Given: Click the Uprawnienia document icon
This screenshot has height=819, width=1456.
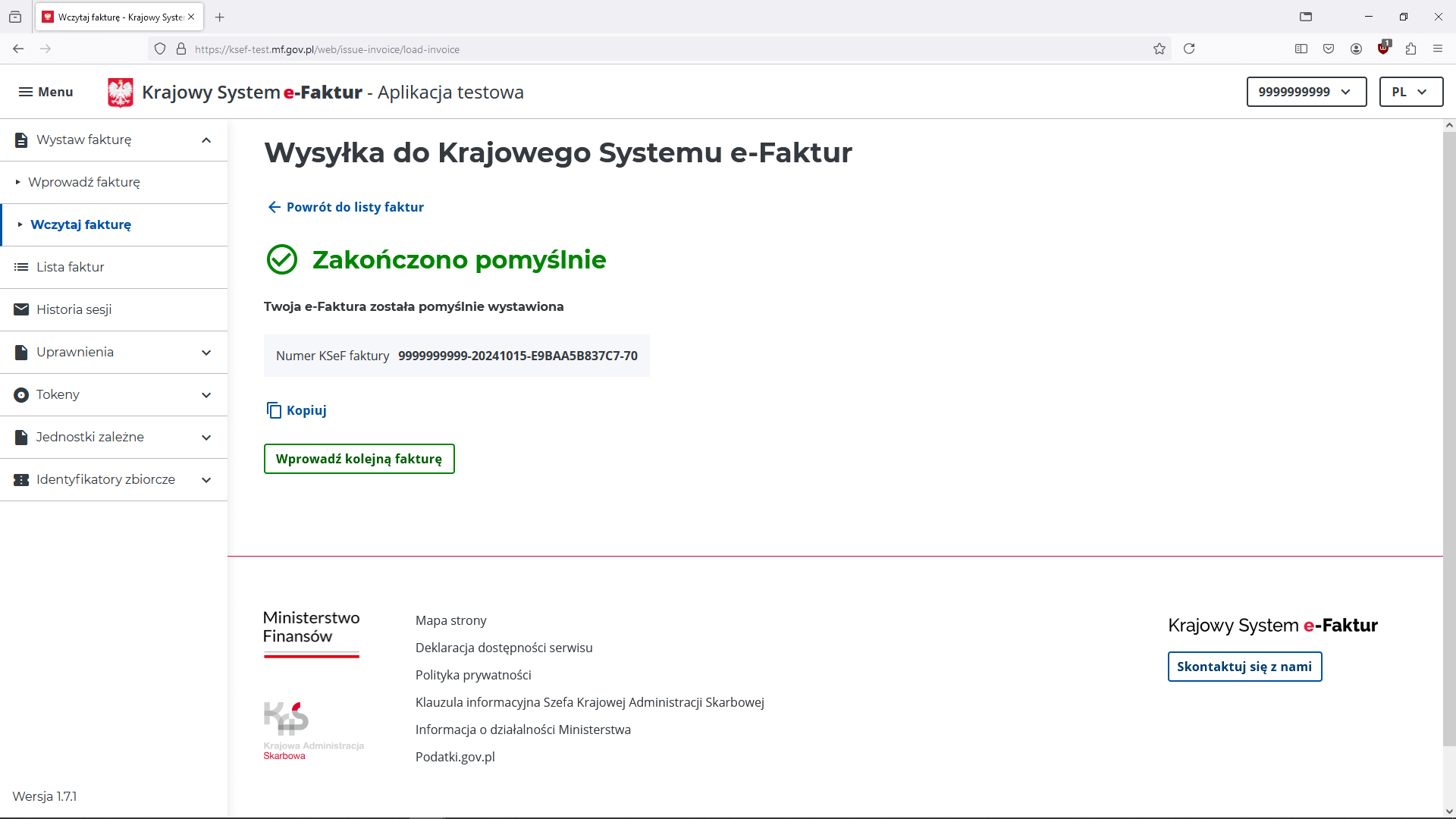Looking at the screenshot, I should [x=20, y=352].
